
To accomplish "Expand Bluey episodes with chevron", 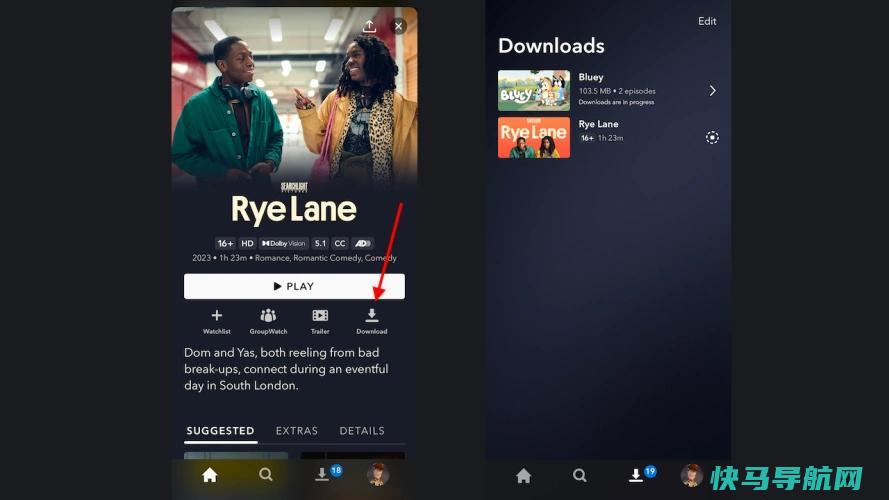I will [713, 91].
